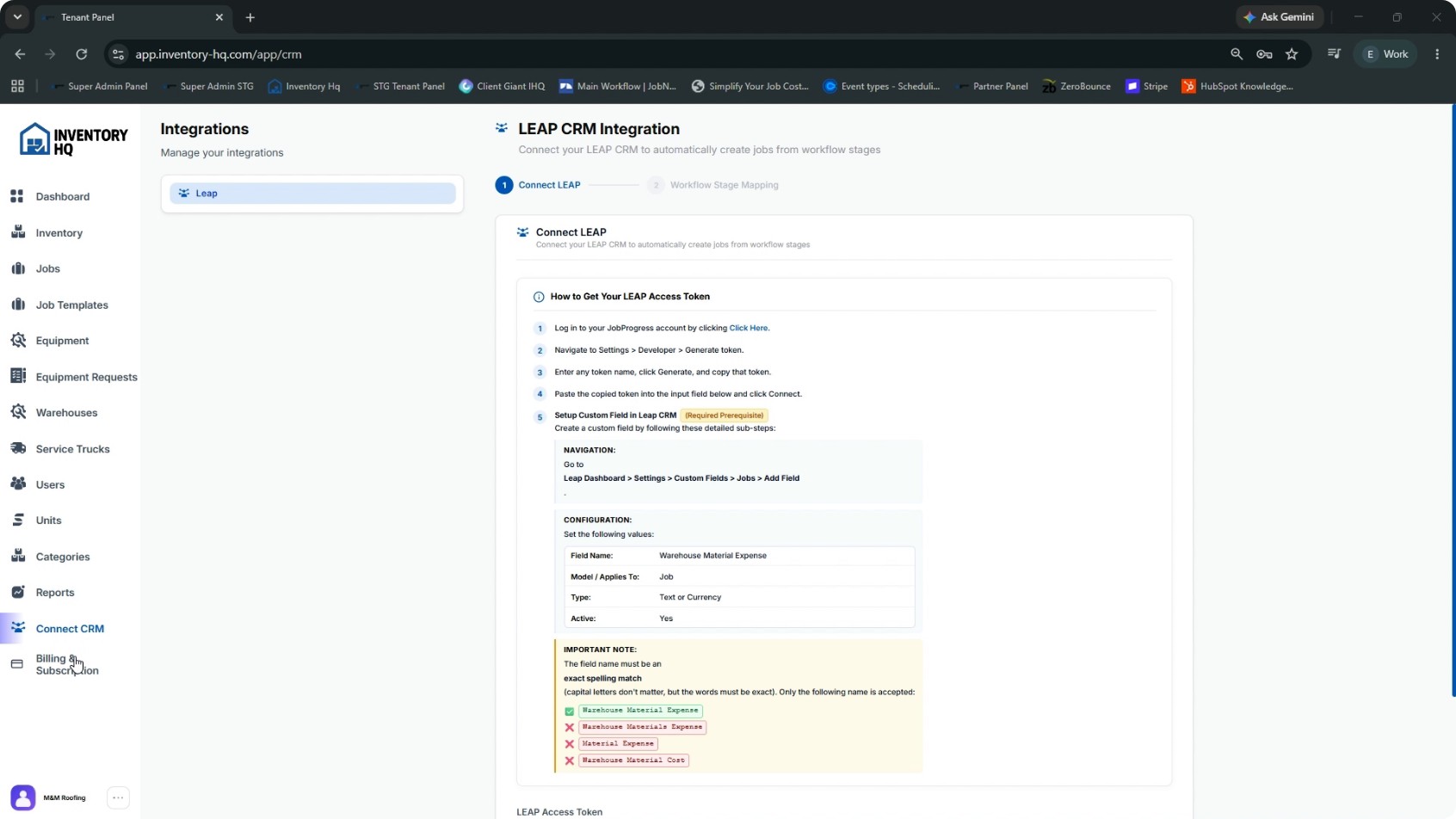Open the three-dot menu beside M&M Roofing
The width and height of the screenshot is (1456, 819).
[x=119, y=797]
